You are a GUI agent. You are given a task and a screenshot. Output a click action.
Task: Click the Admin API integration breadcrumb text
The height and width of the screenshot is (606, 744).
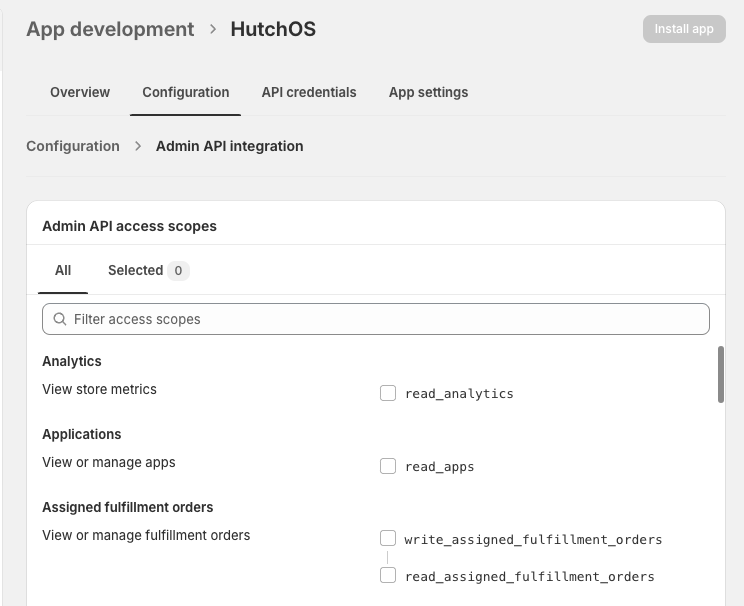[x=229, y=146]
